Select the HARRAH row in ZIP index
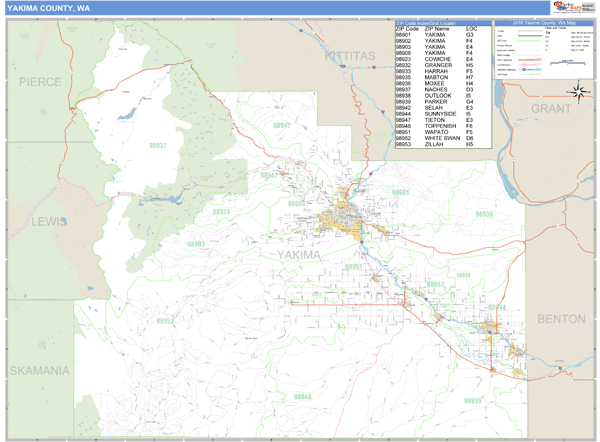 click(435, 72)
